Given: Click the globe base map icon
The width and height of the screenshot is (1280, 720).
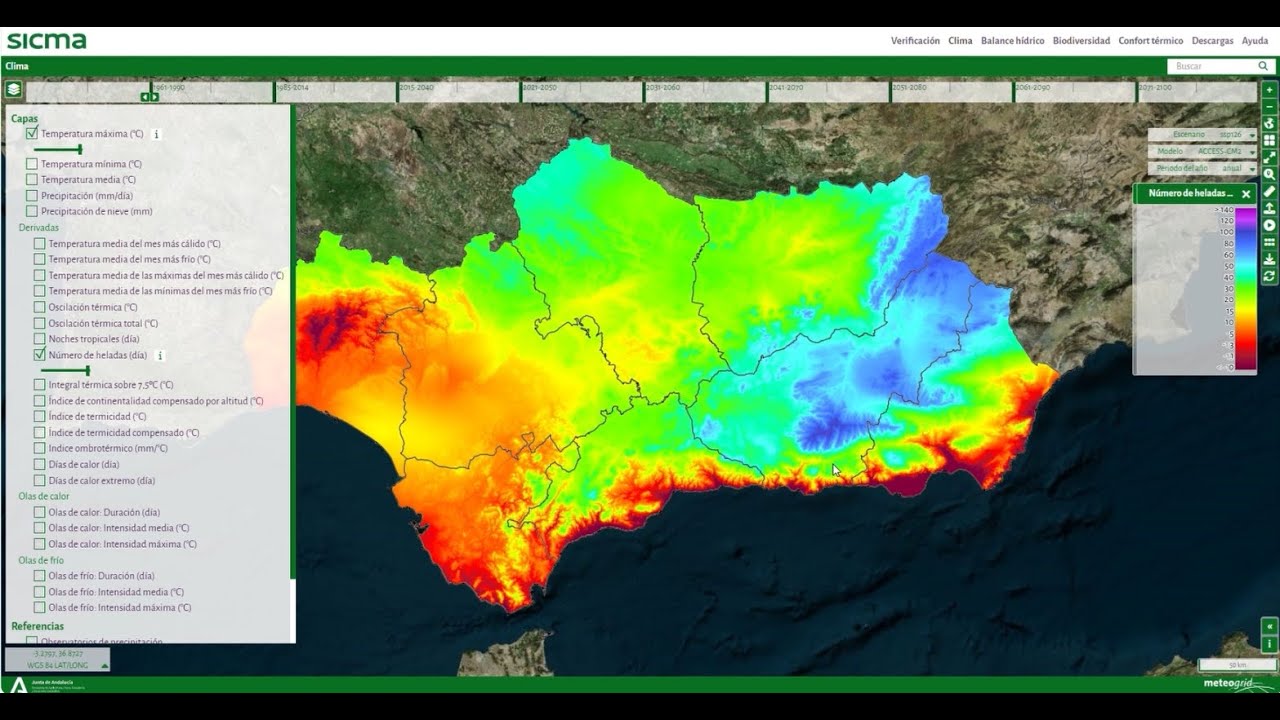Looking at the screenshot, I should [1270, 123].
